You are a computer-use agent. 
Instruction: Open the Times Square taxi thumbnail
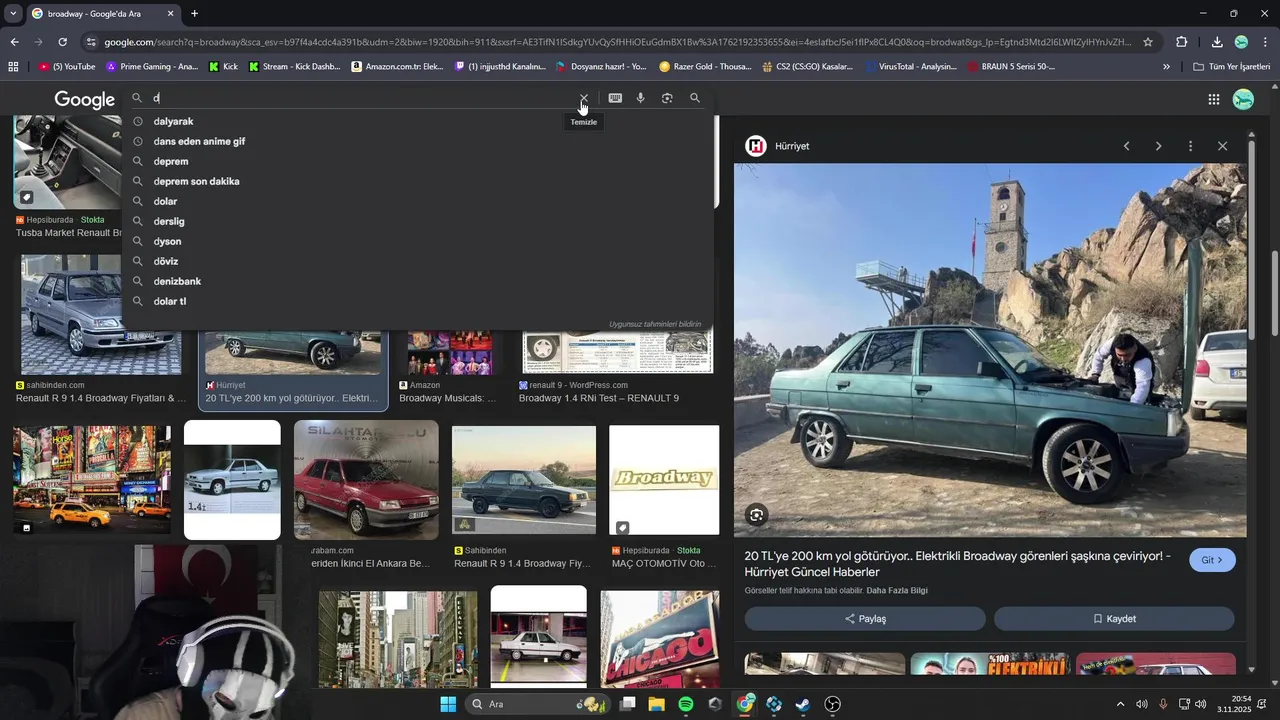click(x=92, y=480)
